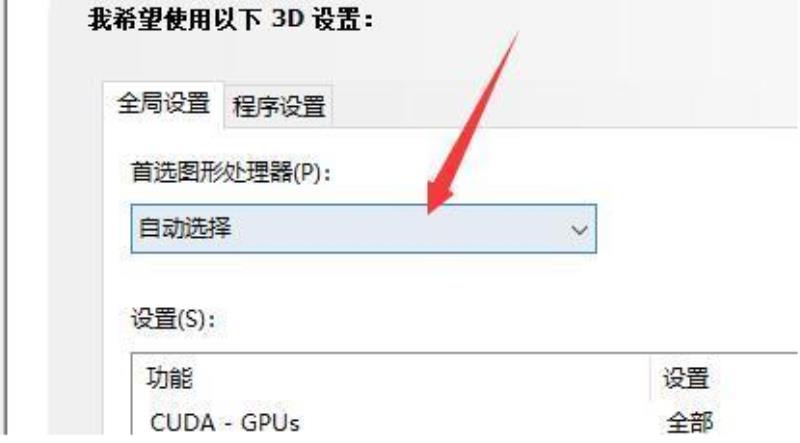The height and width of the screenshot is (443, 800).
Task: Expand the 自动选择 dropdown chevron arrow
Action: (x=579, y=230)
